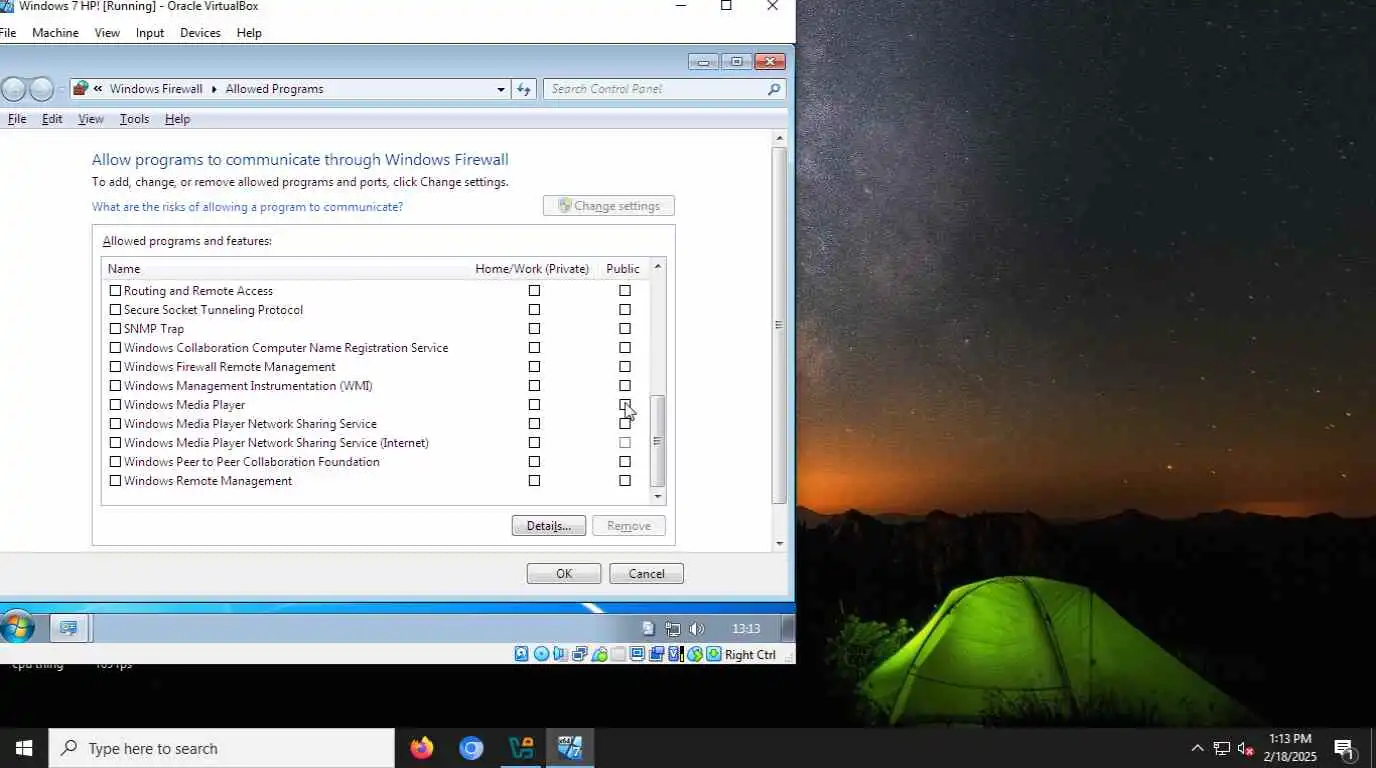
Task: Tick Windows Collaboration Computer Name Registration name checkbox
Action: (x=115, y=348)
